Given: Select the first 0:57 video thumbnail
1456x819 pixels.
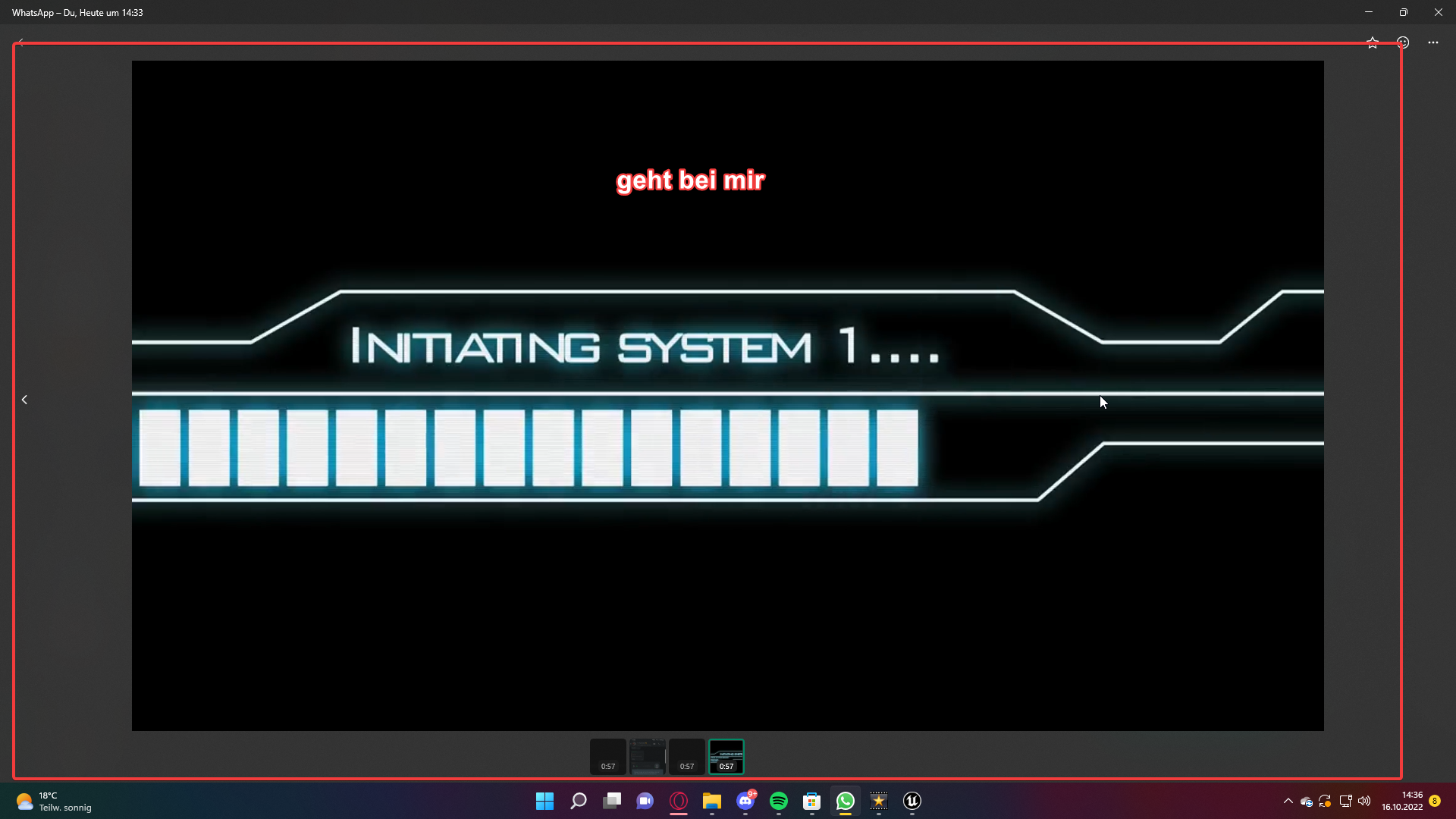Looking at the screenshot, I should (607, 756).
